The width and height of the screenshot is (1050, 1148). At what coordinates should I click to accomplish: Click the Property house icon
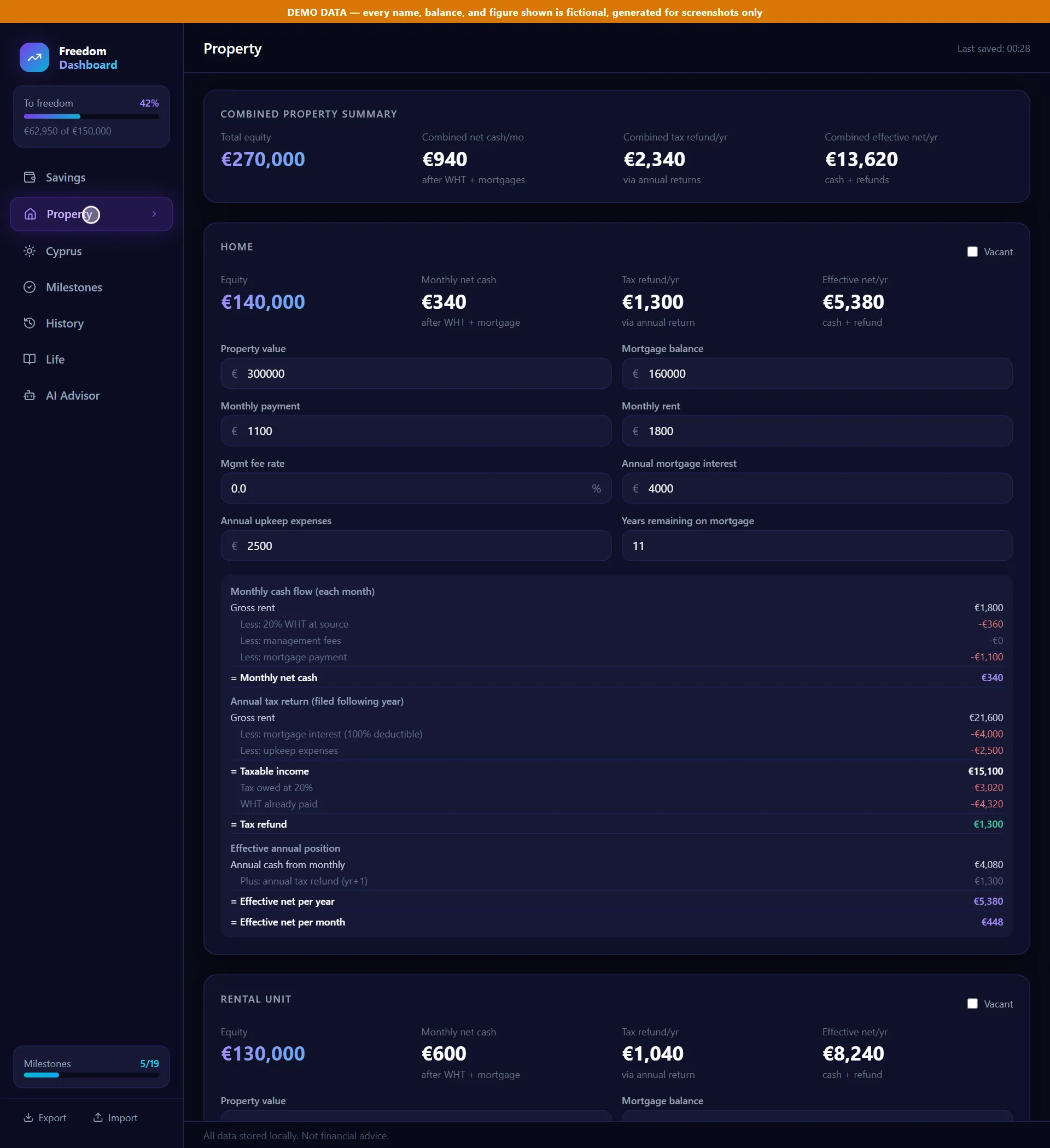tap(30, 214)
